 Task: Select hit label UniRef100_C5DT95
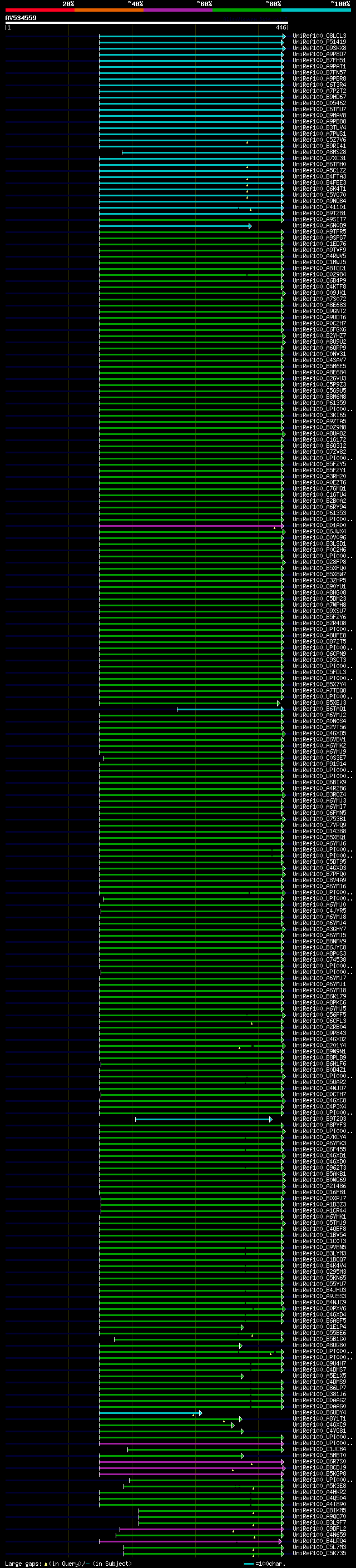[319, 862]
